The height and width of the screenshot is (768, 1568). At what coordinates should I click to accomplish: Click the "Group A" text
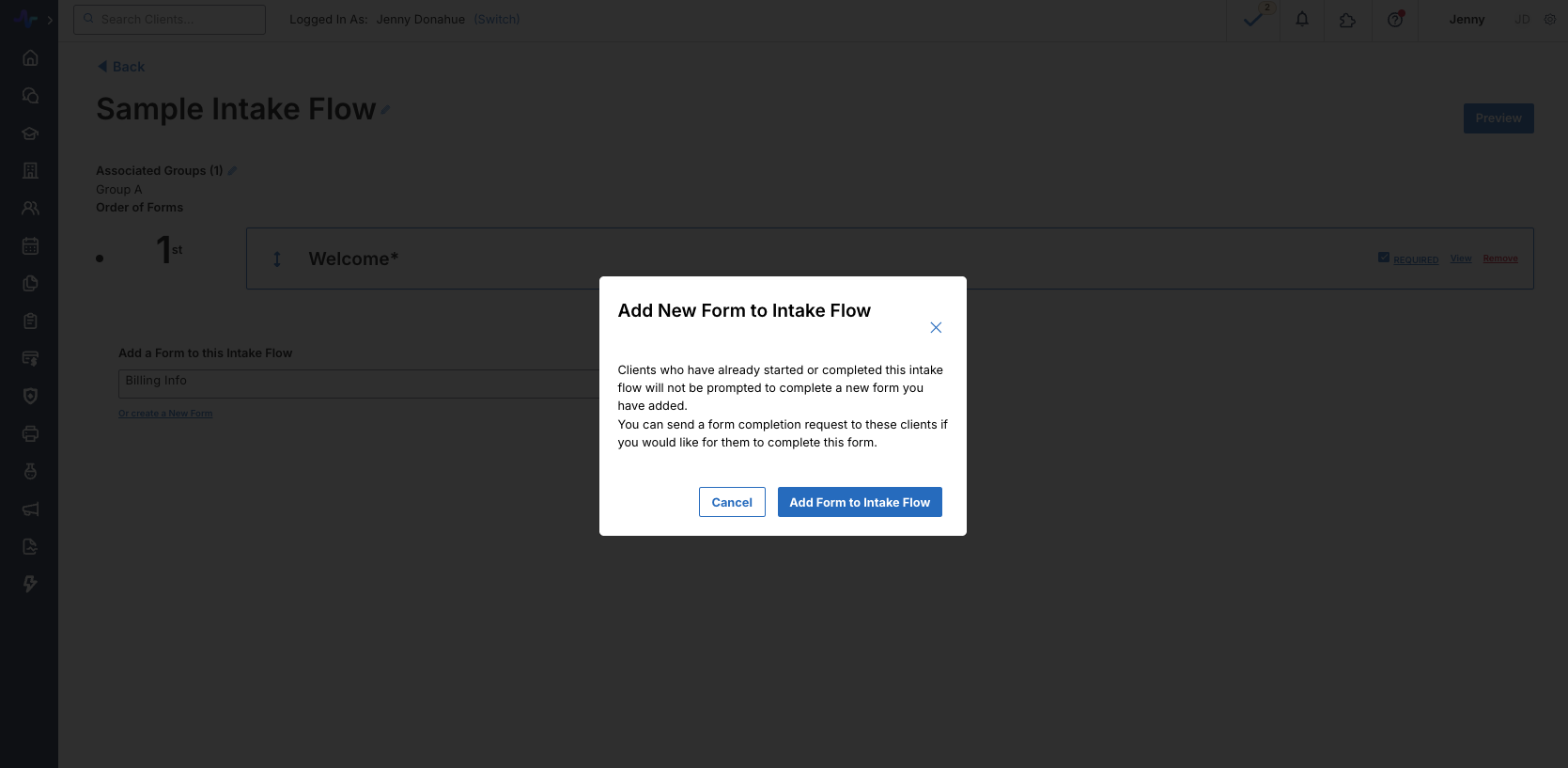pyautogui.click(x=119, y=190)
